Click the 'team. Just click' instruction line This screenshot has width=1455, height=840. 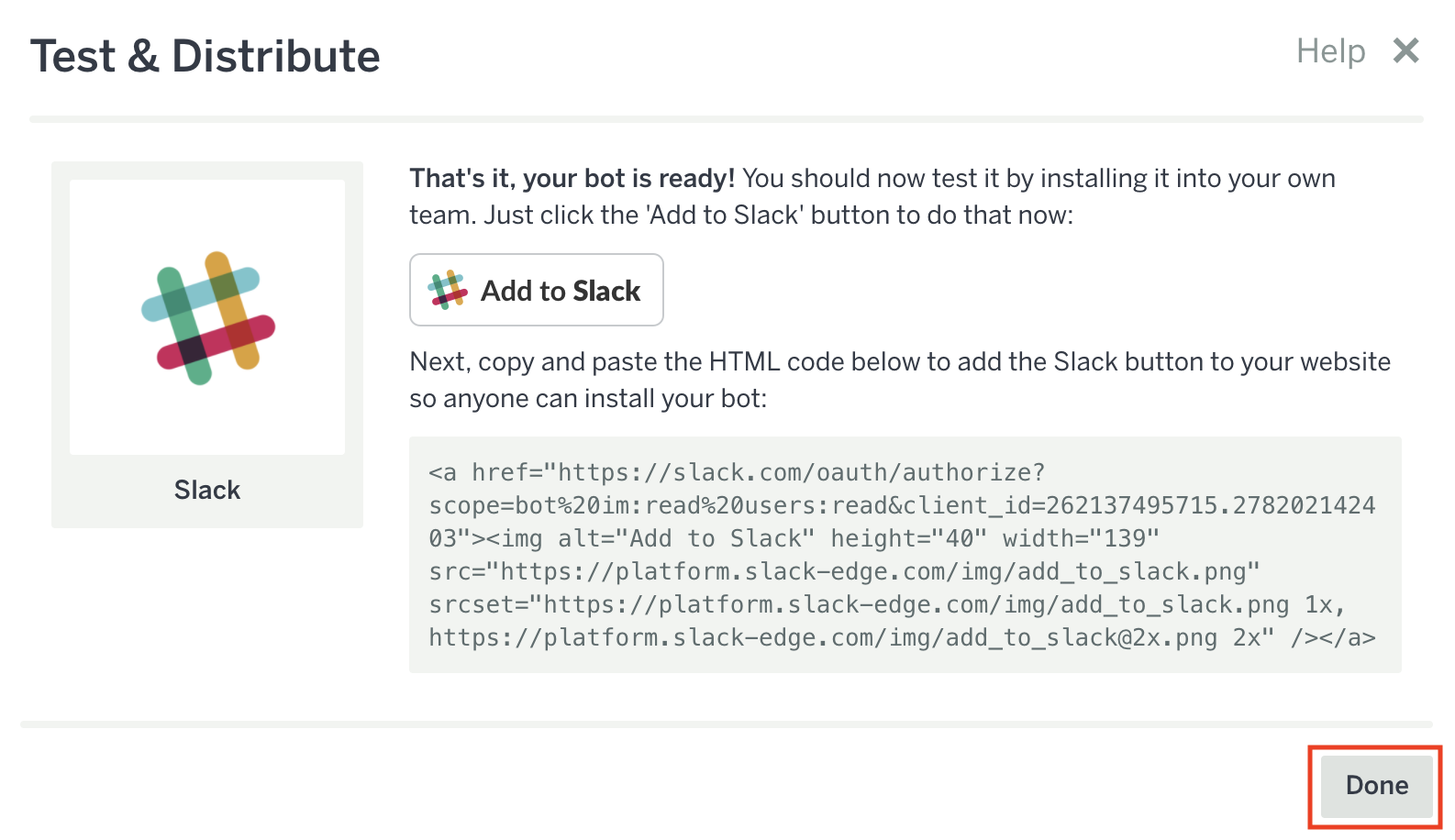click(740, 215)
